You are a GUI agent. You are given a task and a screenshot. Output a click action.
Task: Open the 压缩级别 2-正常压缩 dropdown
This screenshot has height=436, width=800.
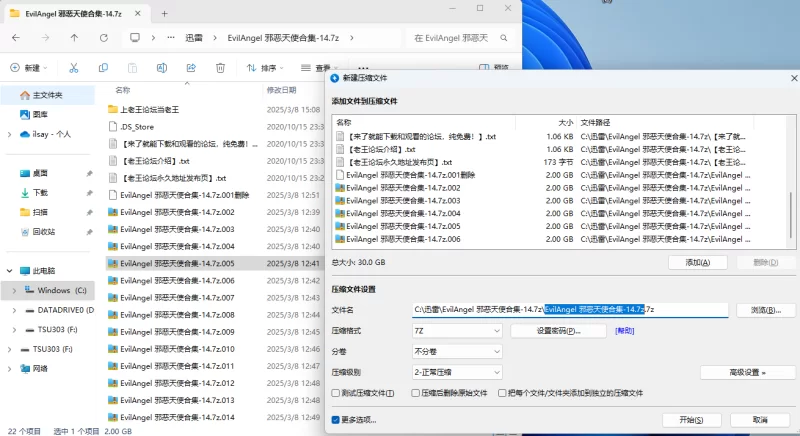[x=457, y=372]
